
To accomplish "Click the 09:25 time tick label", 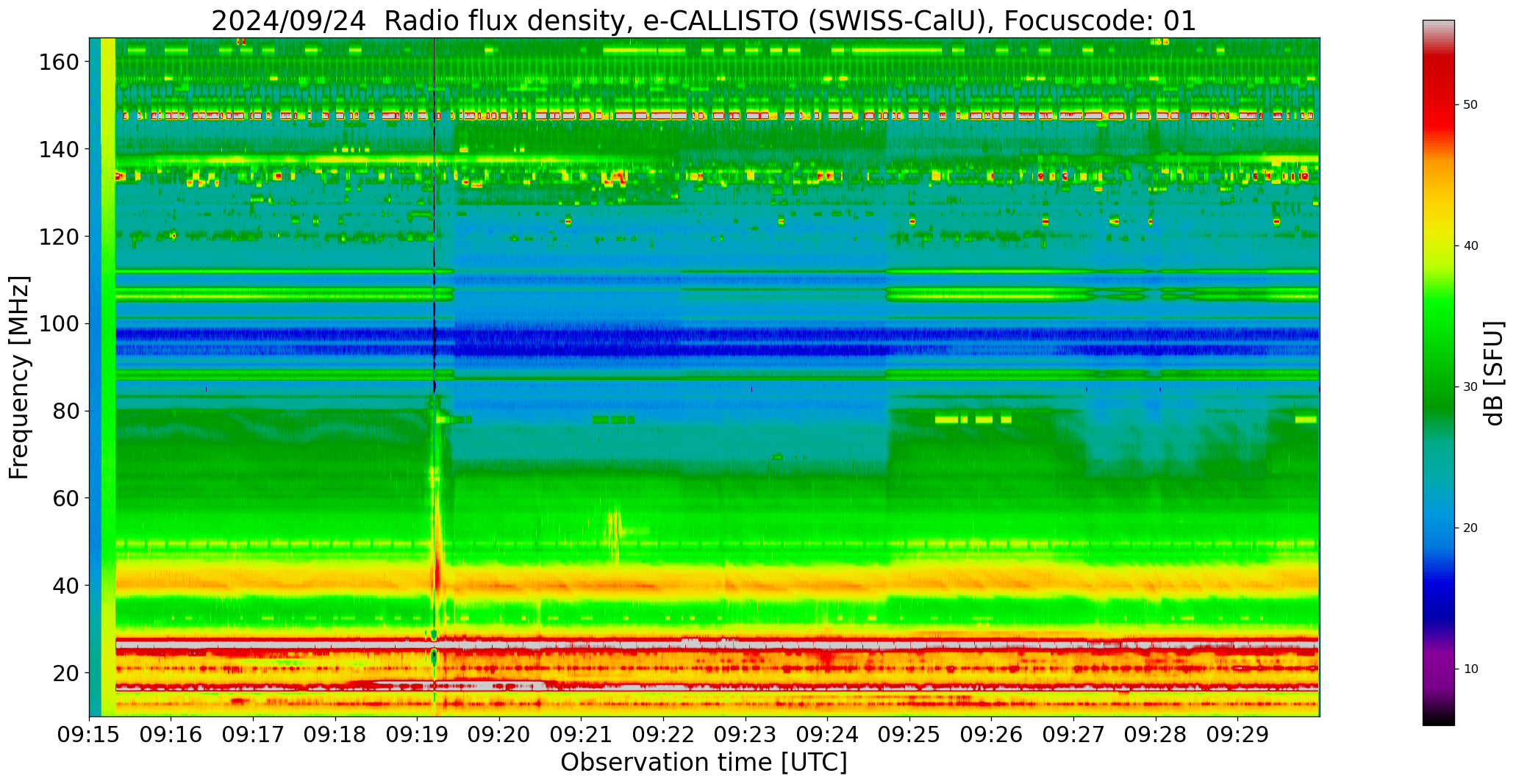I will tap(909, 736).
